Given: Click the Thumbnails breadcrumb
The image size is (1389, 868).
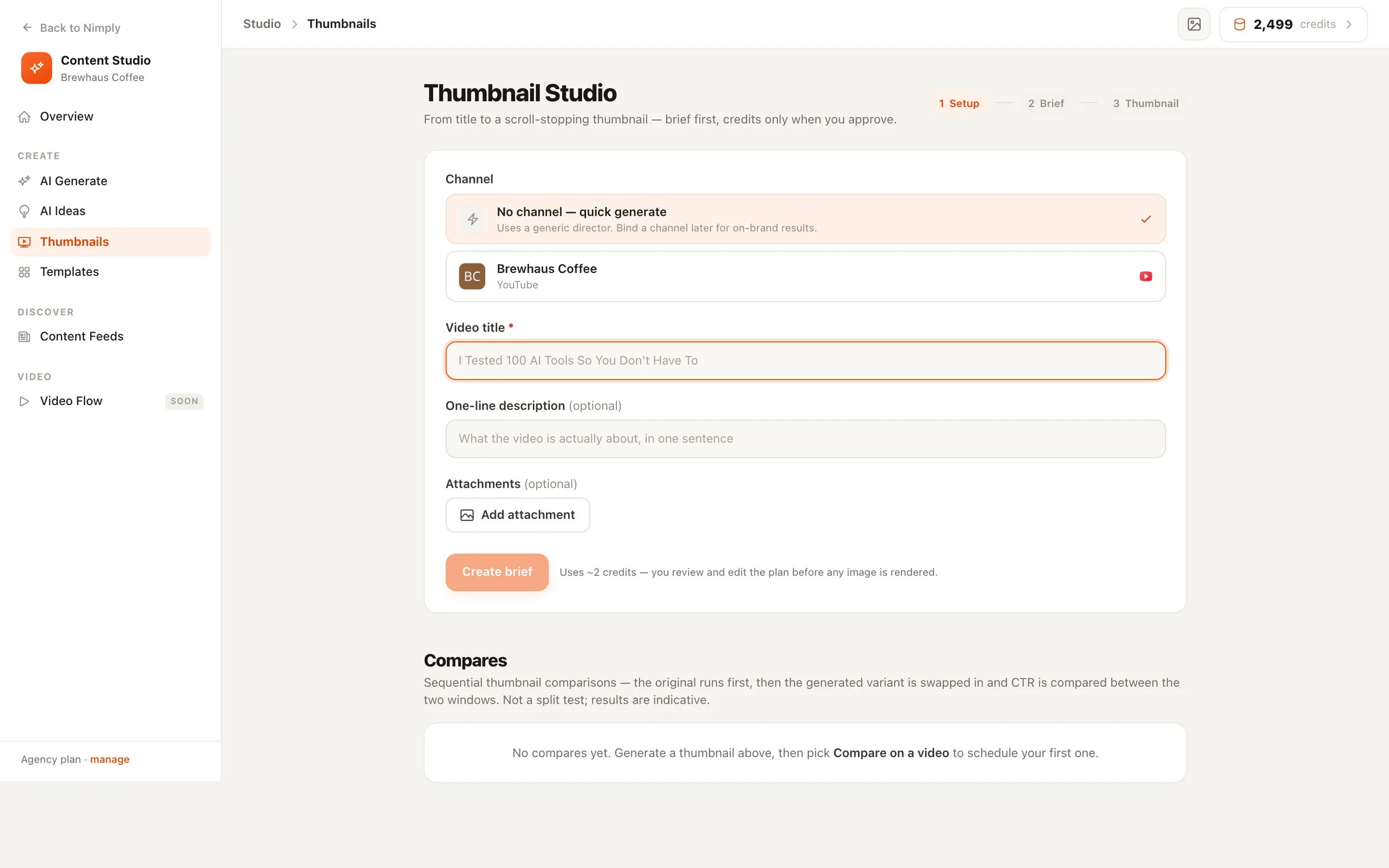Looking at the screenshot, I should pos(341,24).
